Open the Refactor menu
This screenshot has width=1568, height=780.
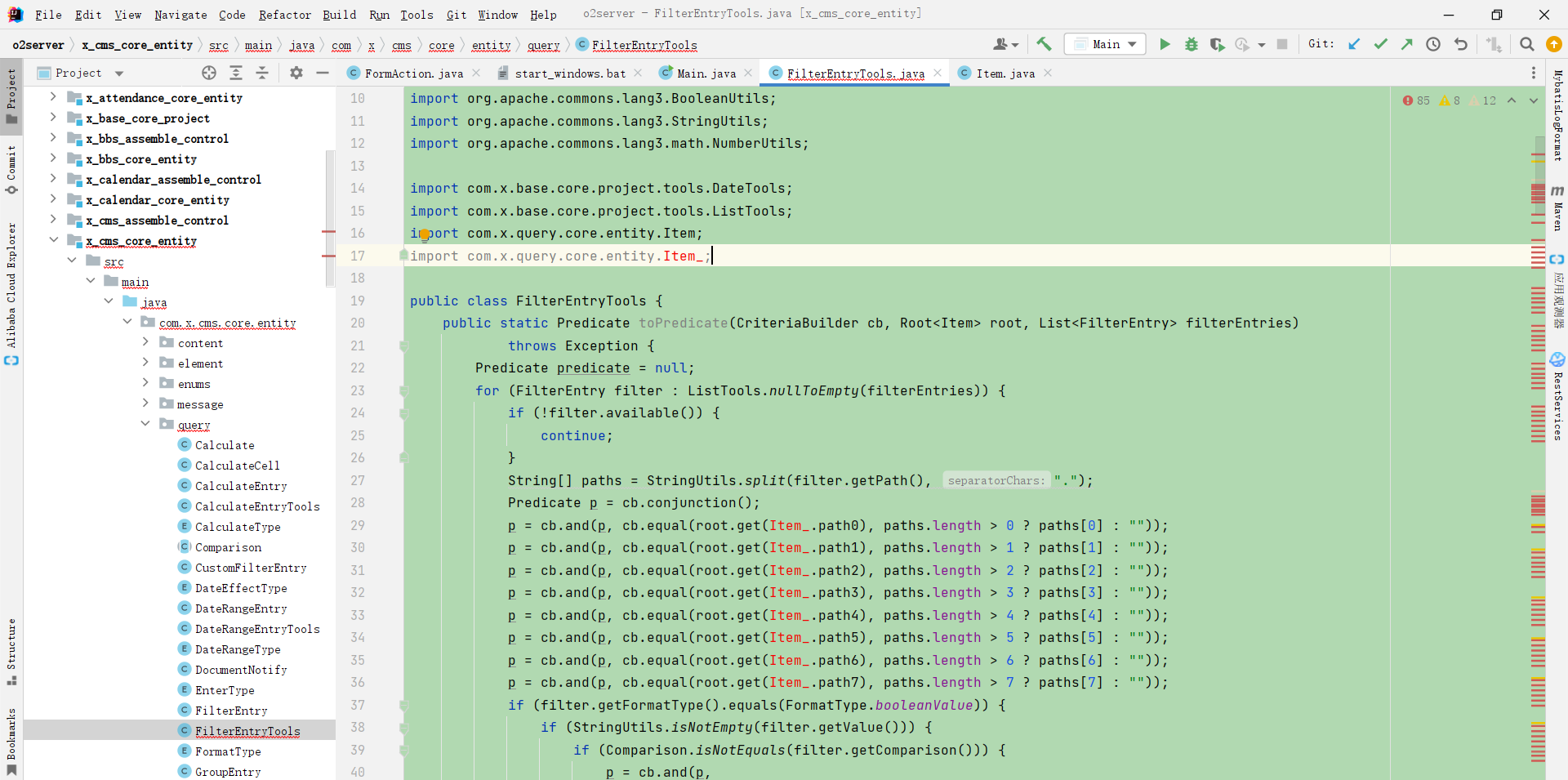coord(284,15)
